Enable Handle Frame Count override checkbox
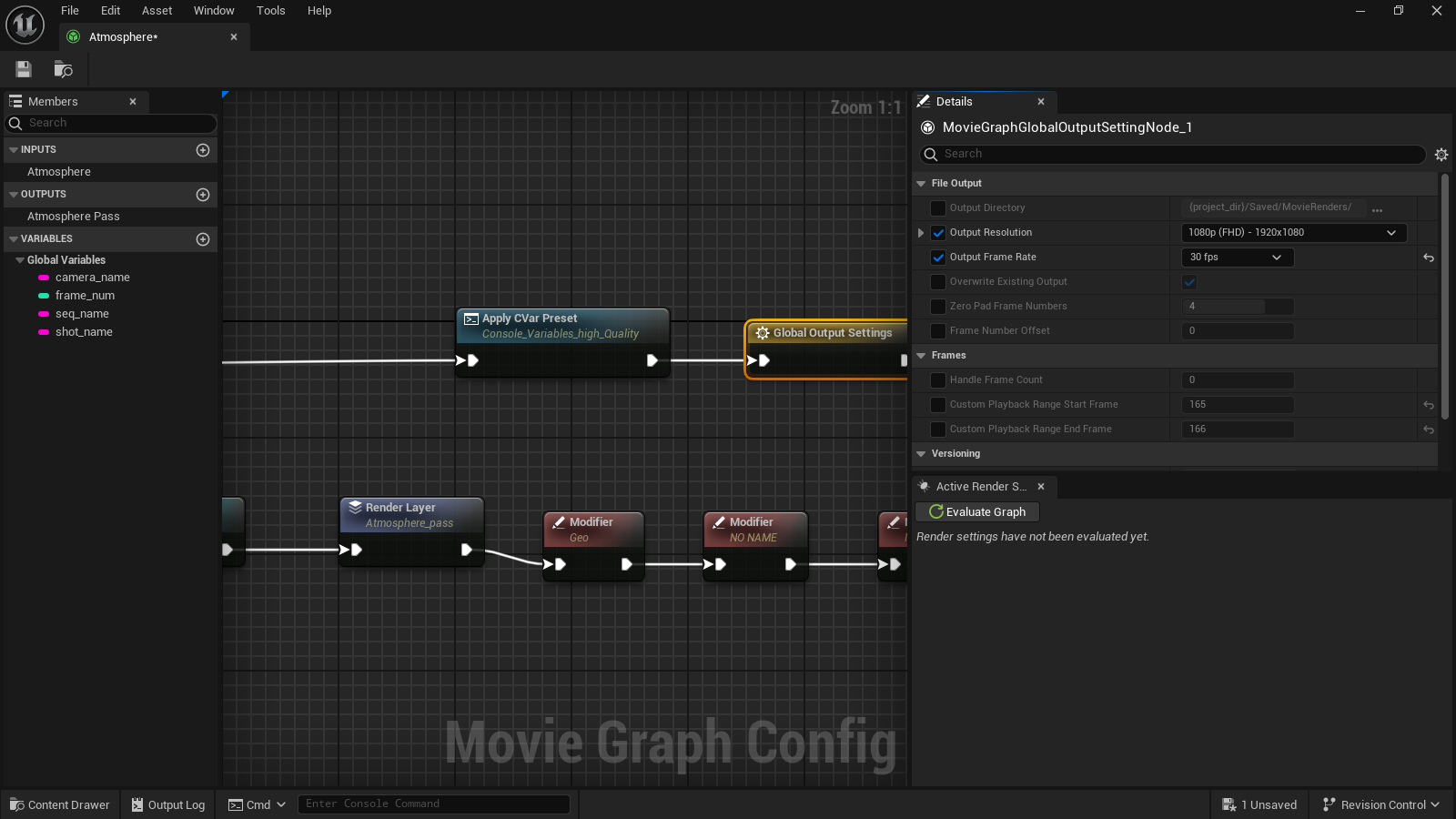Viewport: 1456px width, 819px height. pos(938,380)
